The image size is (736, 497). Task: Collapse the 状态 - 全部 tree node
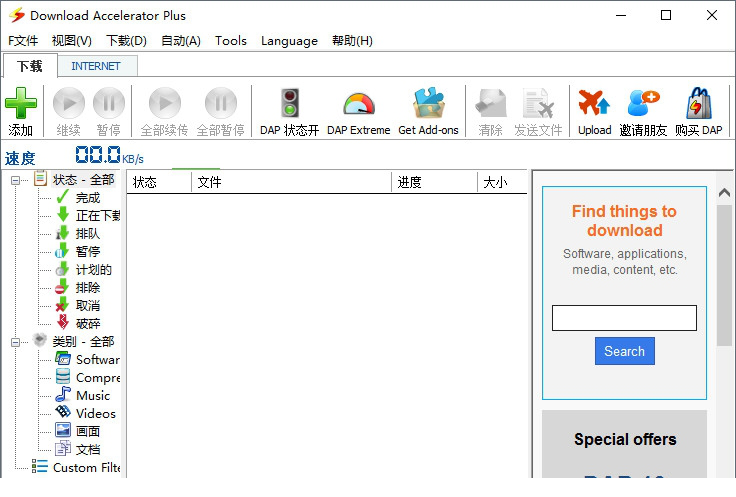(15, 180)
